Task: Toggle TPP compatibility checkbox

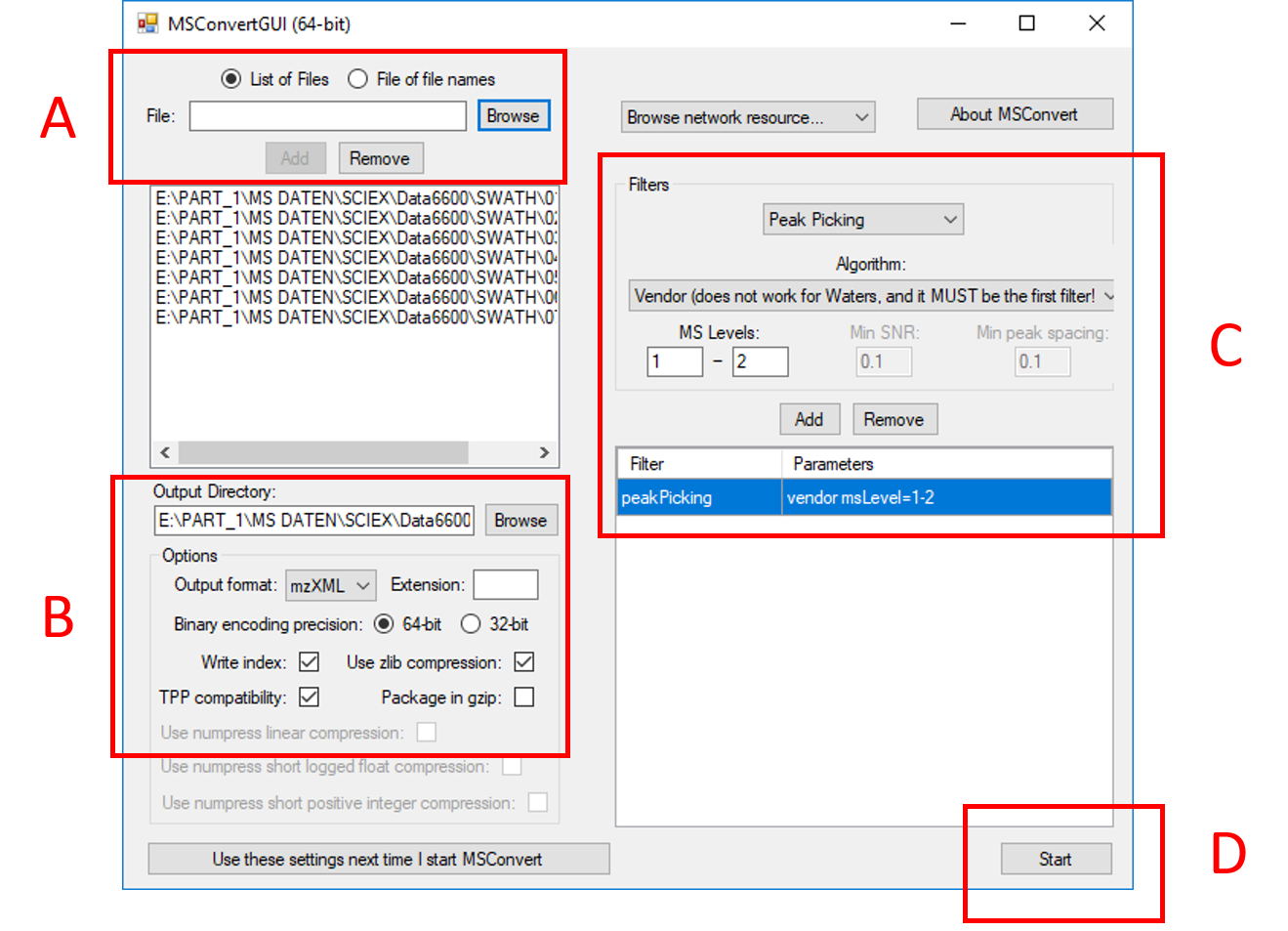Action: pos(310,698)
